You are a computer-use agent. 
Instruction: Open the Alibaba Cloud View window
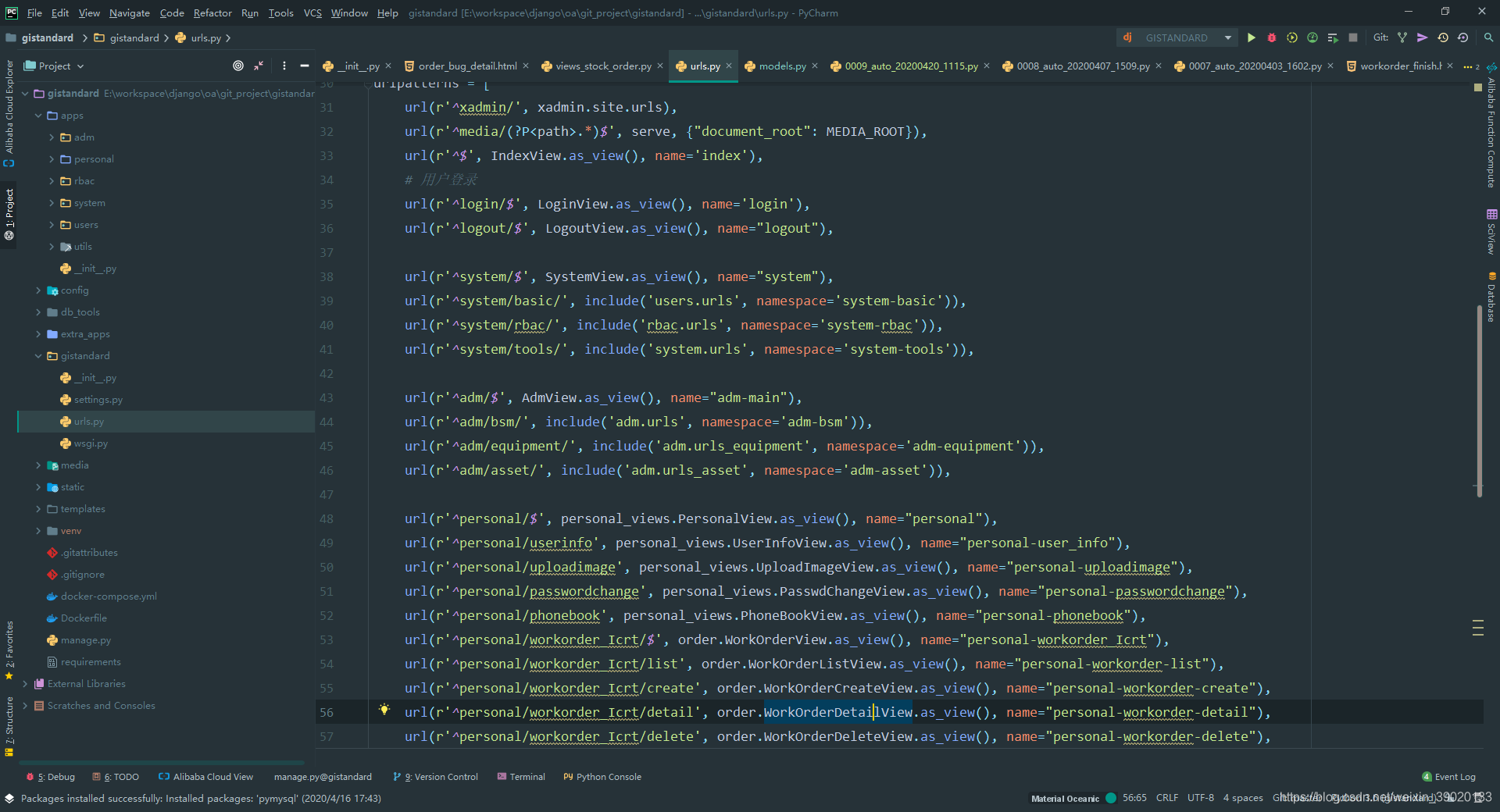pos(205,777)
